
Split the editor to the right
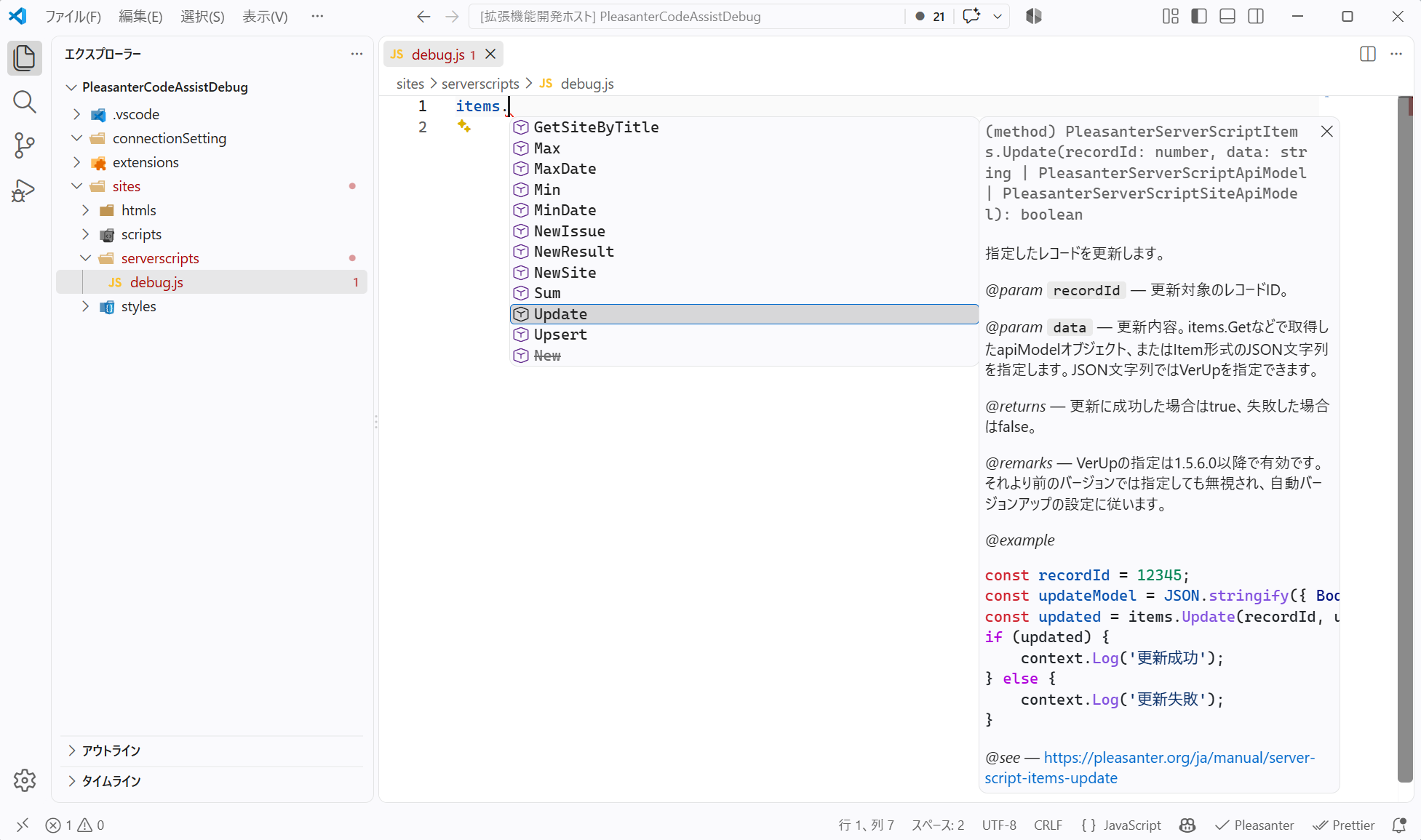1368,54
